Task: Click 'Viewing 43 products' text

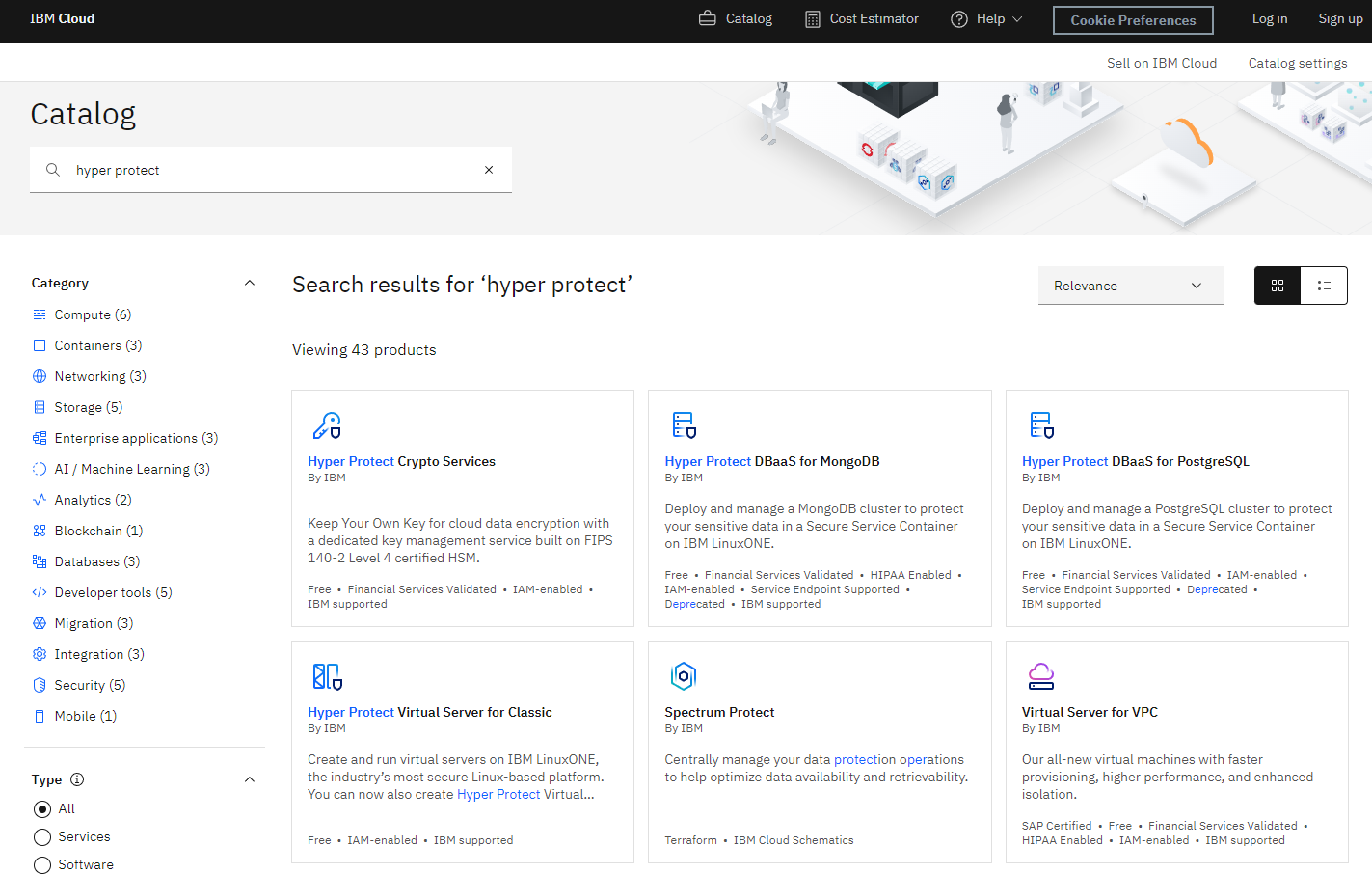Action: coord(364,349)
